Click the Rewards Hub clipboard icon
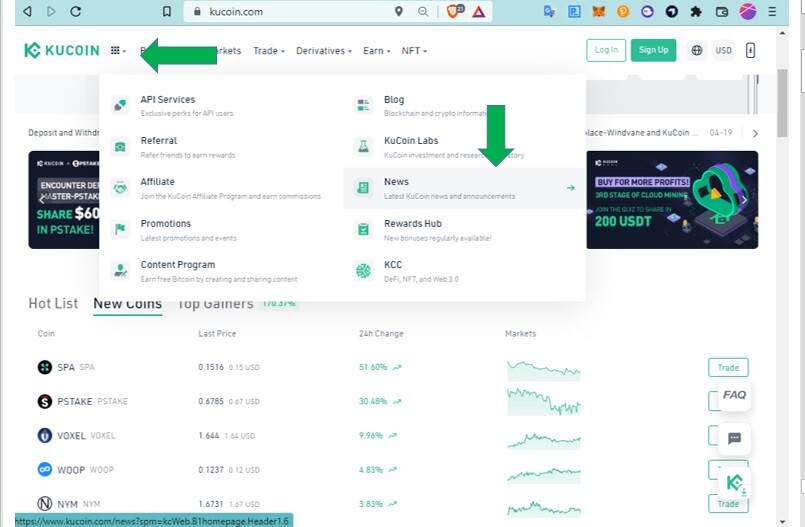Viewport: 805px width, 527px height. [363, 229]
